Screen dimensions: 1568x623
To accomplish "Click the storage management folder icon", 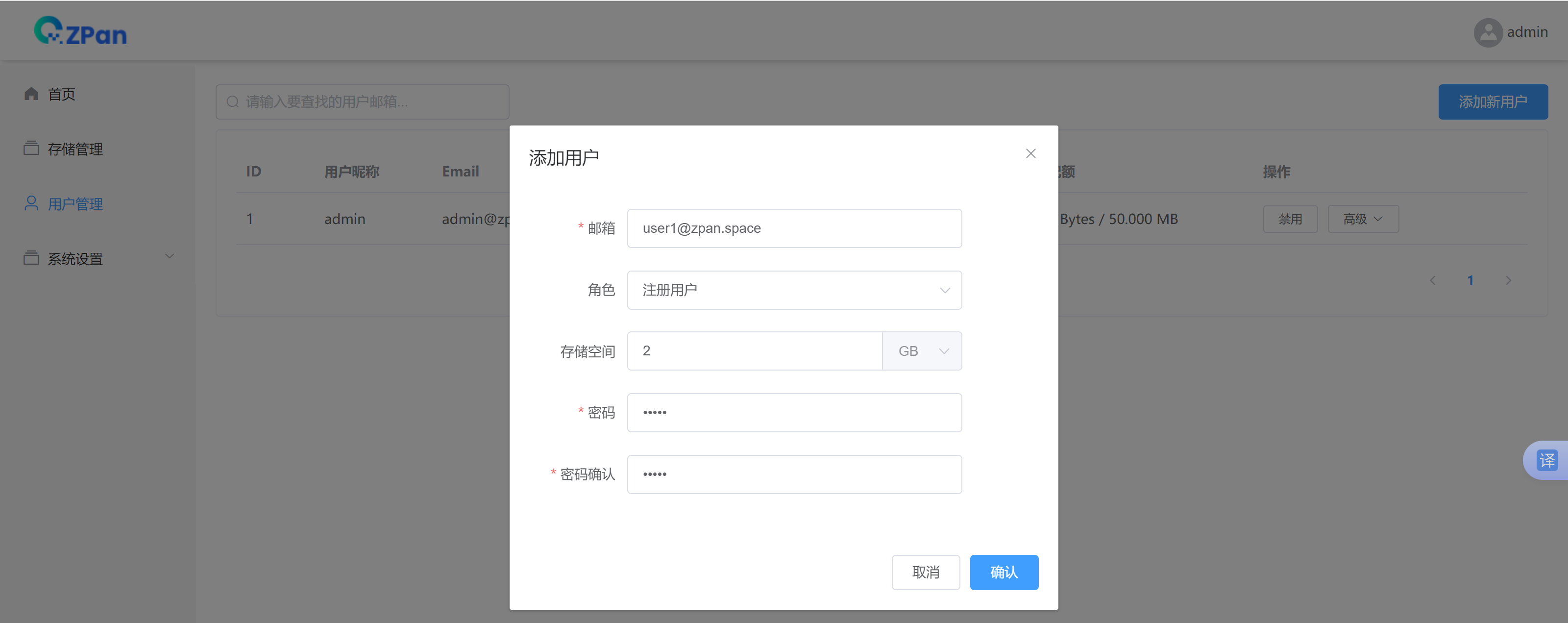I will pos(31,149).
